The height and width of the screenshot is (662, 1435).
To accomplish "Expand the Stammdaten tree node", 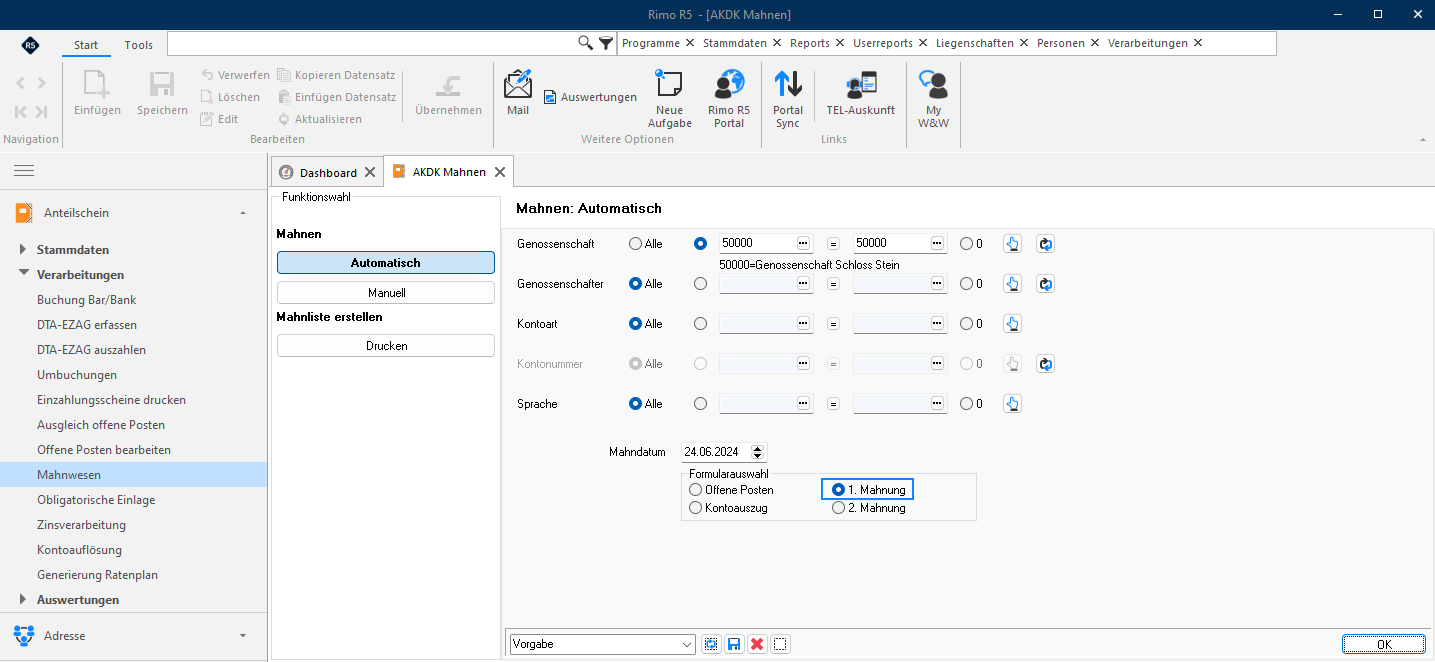I will pyautogui.click(x=24, y=250).
